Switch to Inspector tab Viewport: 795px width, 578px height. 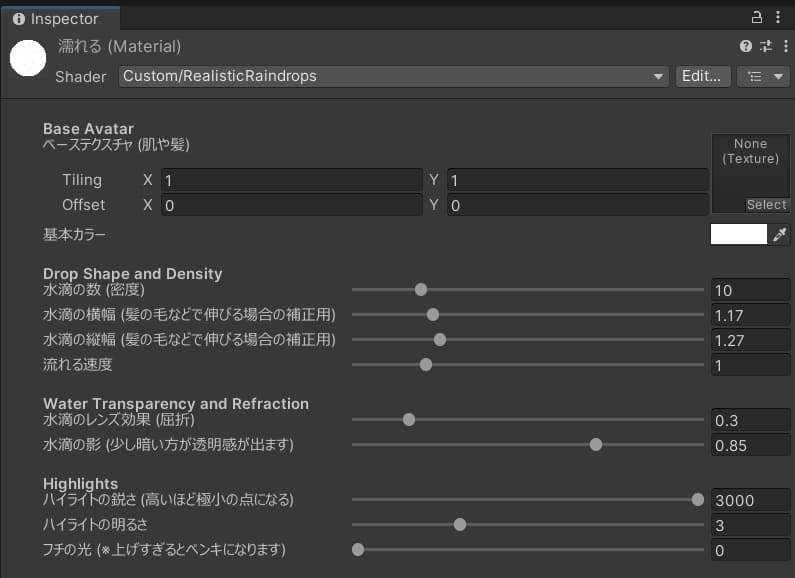pyautogui.click(x=60, y=19)
